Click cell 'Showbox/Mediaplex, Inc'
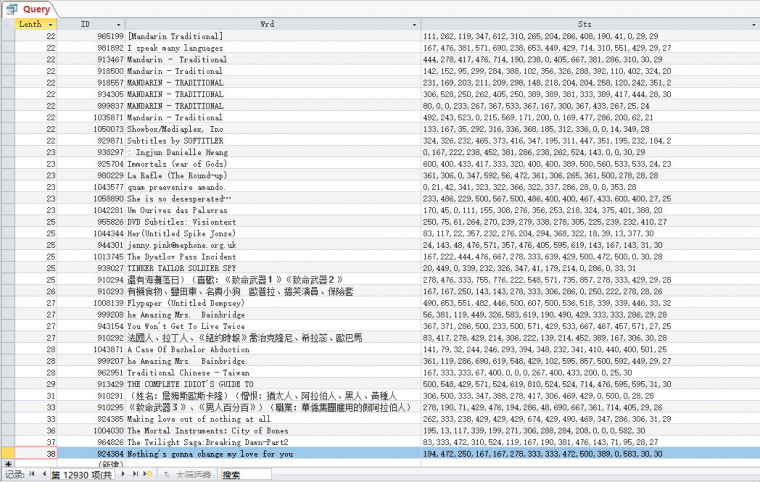 tap(273, 129)
